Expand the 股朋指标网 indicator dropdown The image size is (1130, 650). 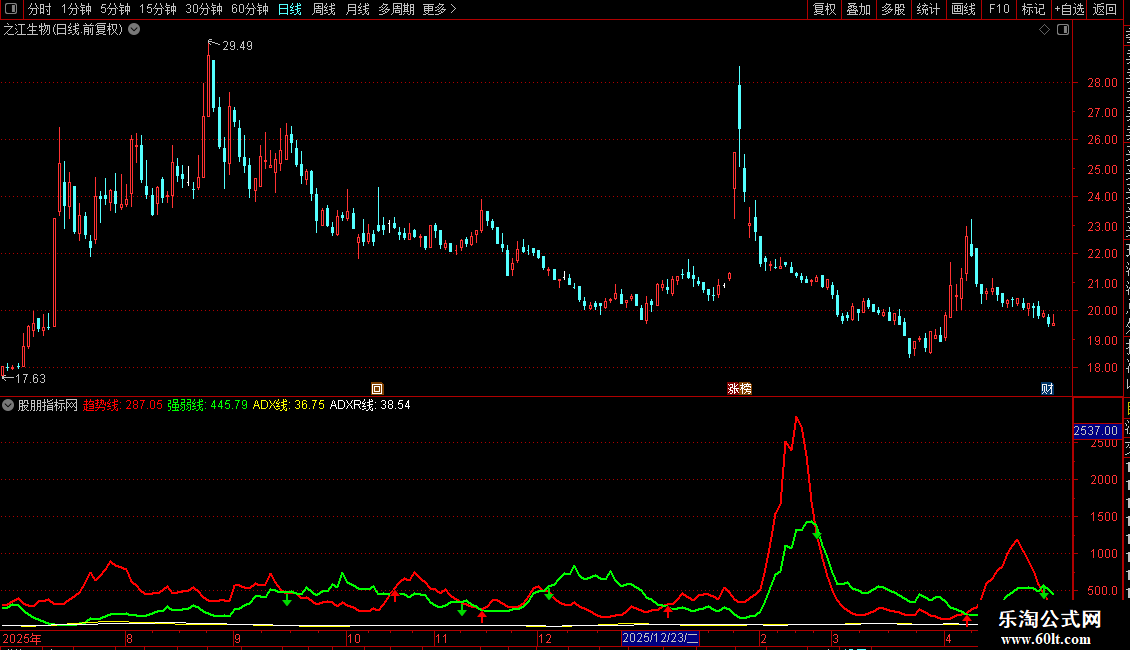8,405
